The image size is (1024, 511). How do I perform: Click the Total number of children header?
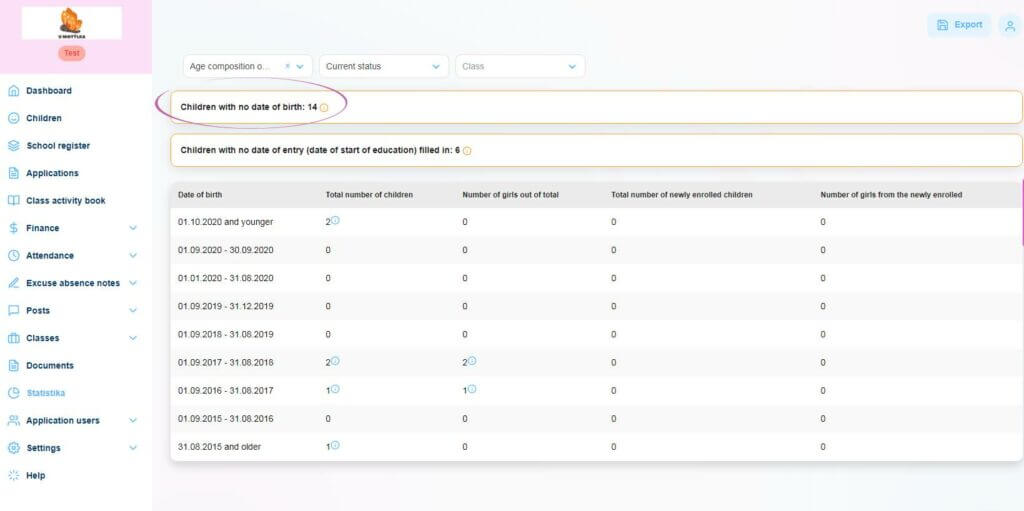(369, 195)
